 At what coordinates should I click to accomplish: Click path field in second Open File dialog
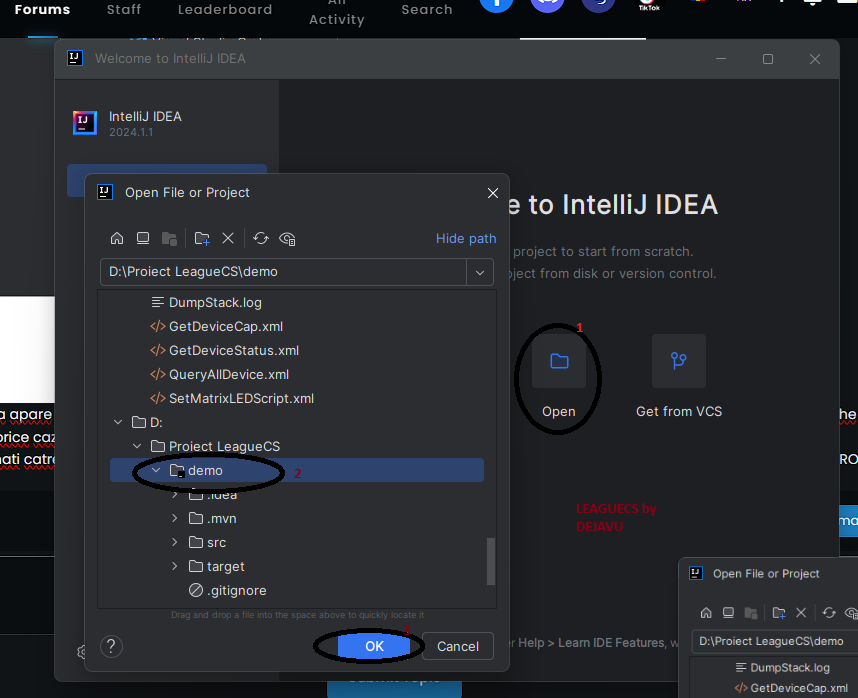[x=775, y=641]
